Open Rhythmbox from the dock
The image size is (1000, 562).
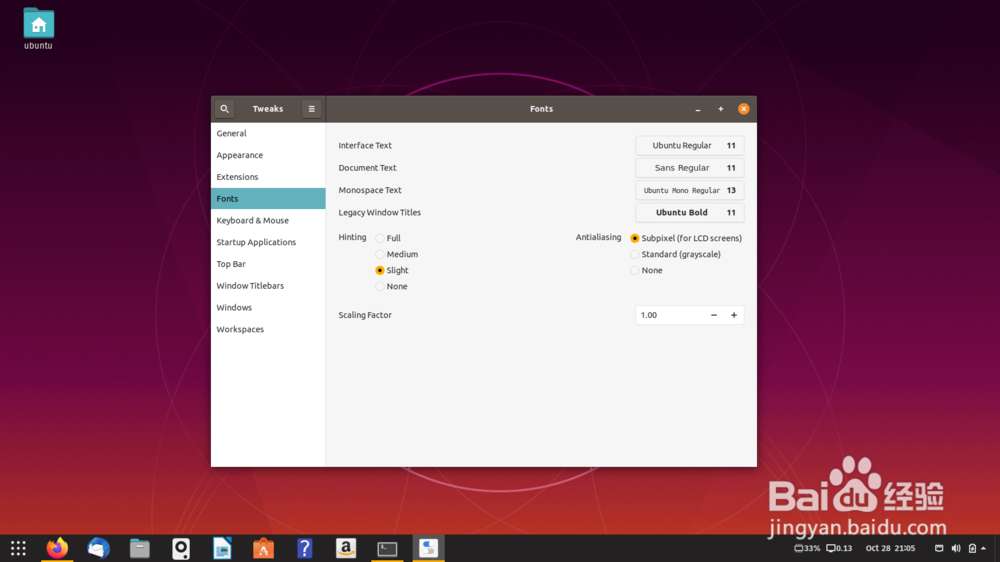[x=181, y=548]
